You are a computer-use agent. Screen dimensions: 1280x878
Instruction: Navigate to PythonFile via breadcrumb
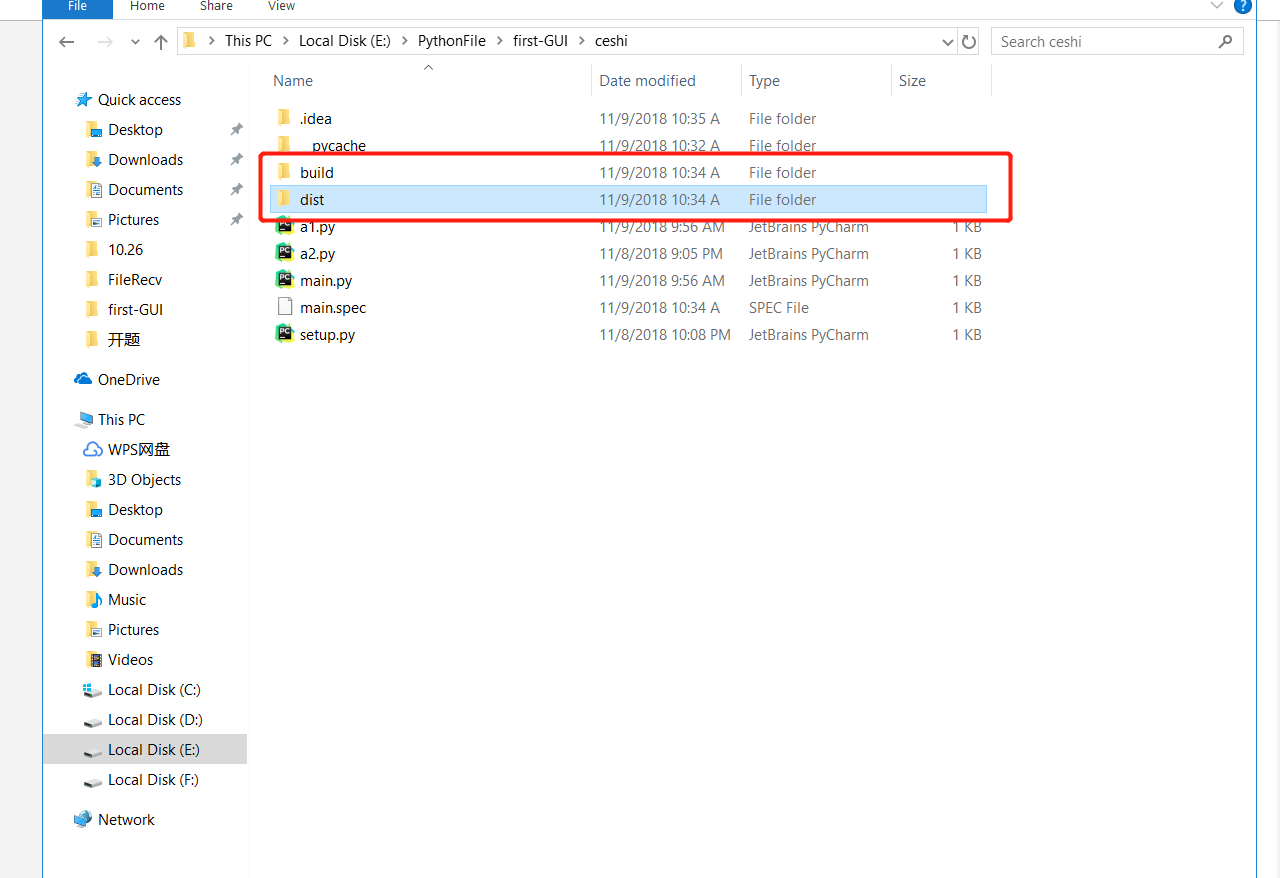pyautogui.click(x=451, y=41)
